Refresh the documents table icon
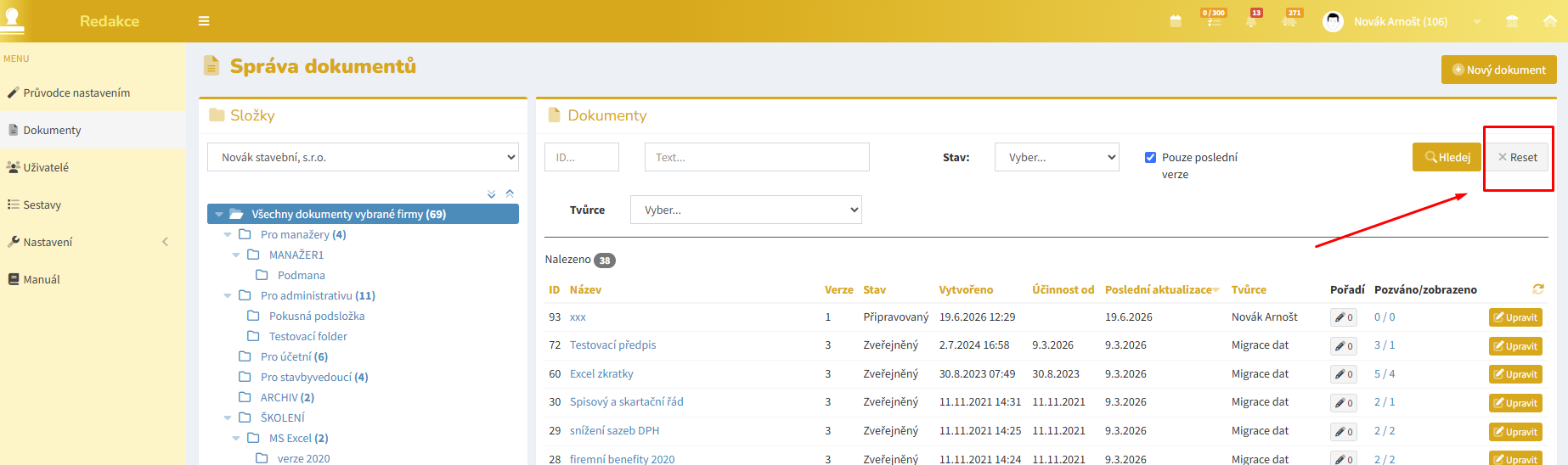The height and width of the screenshot is (465, 1568). [x=1537, y=289]
